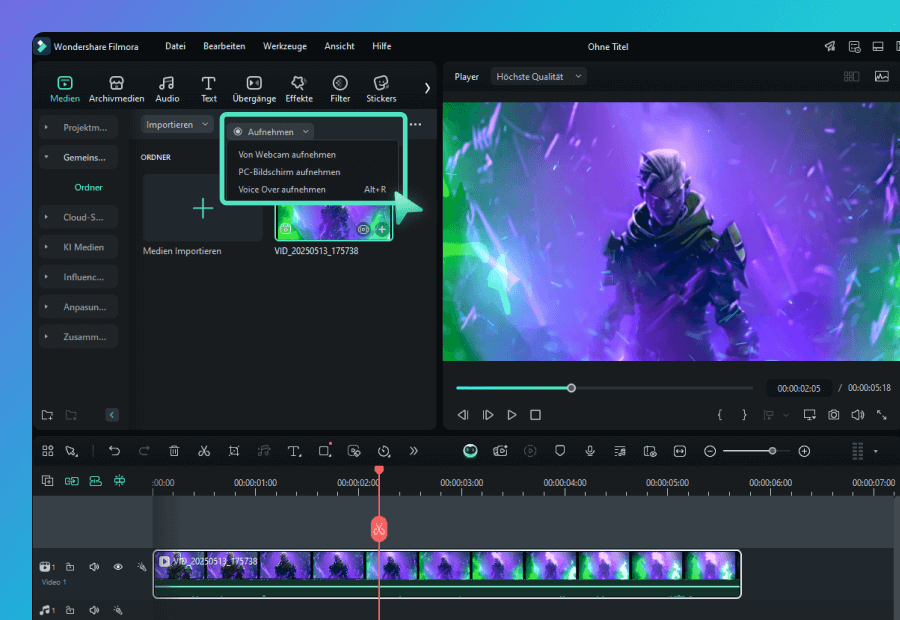This screenshot has height=620, width=900.
Task: Select the Crop tool in timeline toolbar
Action: [x=234, y=451]
